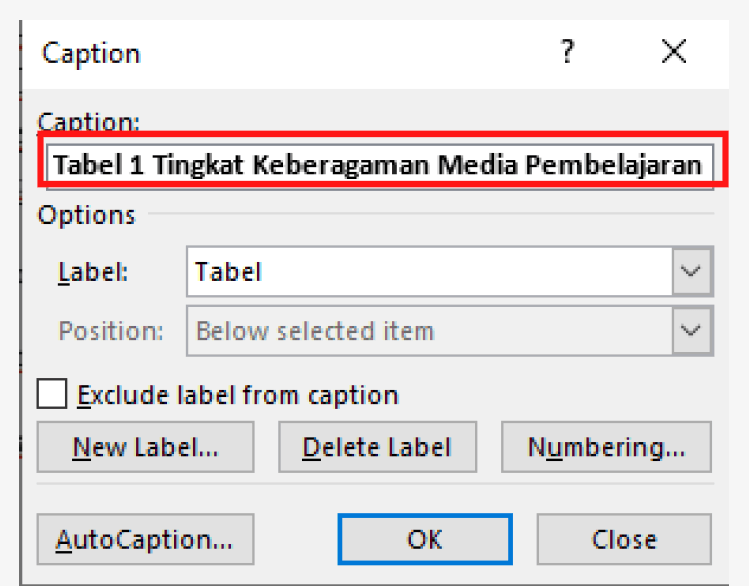Confirm the caption with OK
The width and height of the screenshot is (749, 586).
[x=425, y=540]
